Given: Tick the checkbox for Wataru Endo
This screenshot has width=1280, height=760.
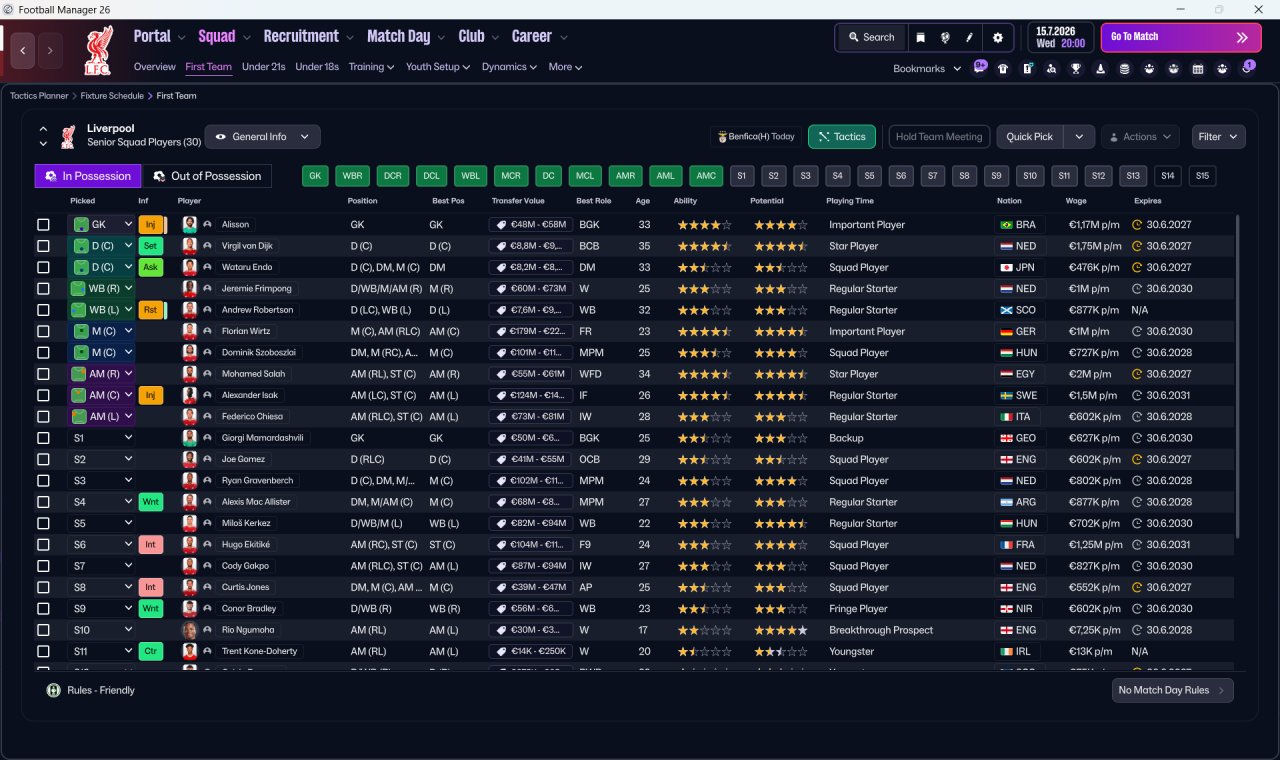Looking at the screenshot, I should [43, 267].
